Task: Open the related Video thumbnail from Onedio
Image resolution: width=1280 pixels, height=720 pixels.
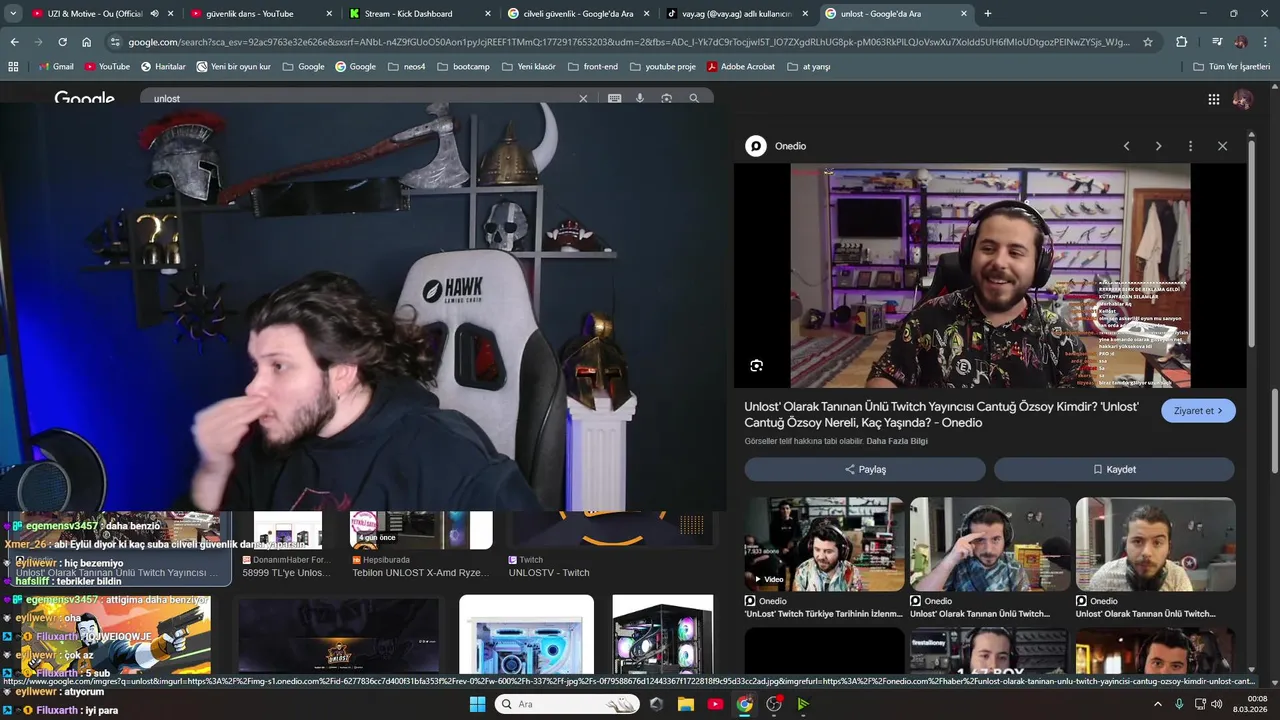Action: [x=824, y=544]
